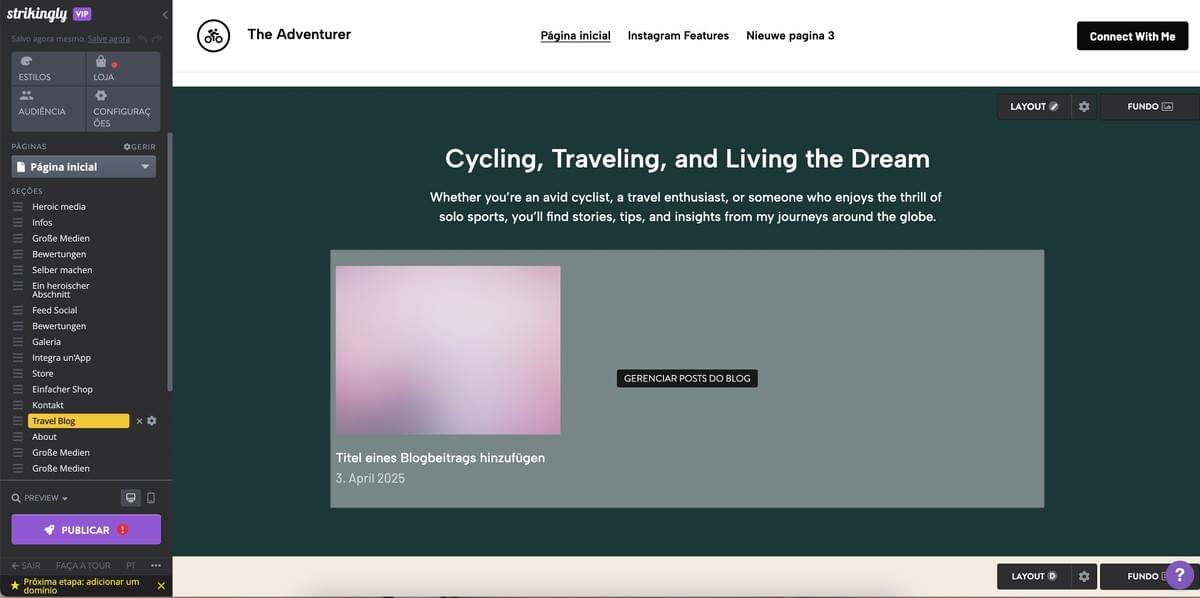This screenshot has width=1200, height=598.
Task: Open Travel Blog section settings gear
Action: (152, 421)
